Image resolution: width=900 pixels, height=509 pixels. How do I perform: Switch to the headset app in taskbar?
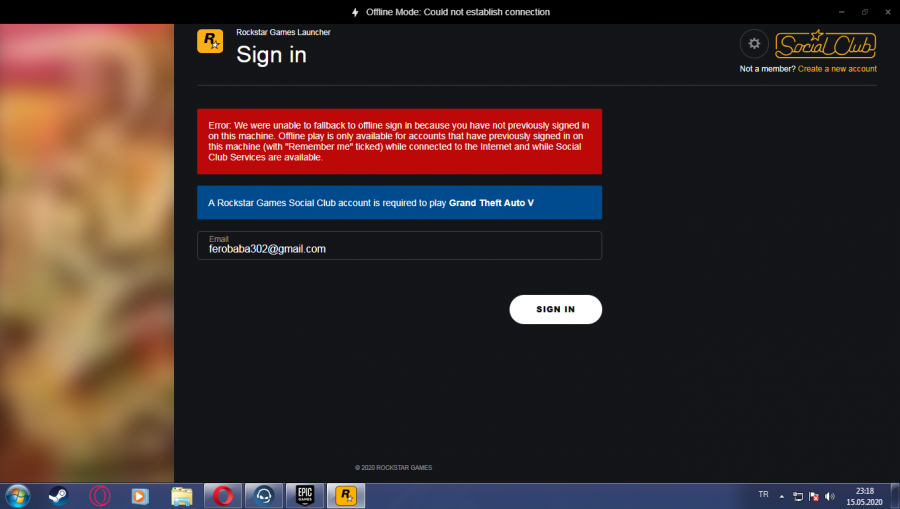click(264, 496)
